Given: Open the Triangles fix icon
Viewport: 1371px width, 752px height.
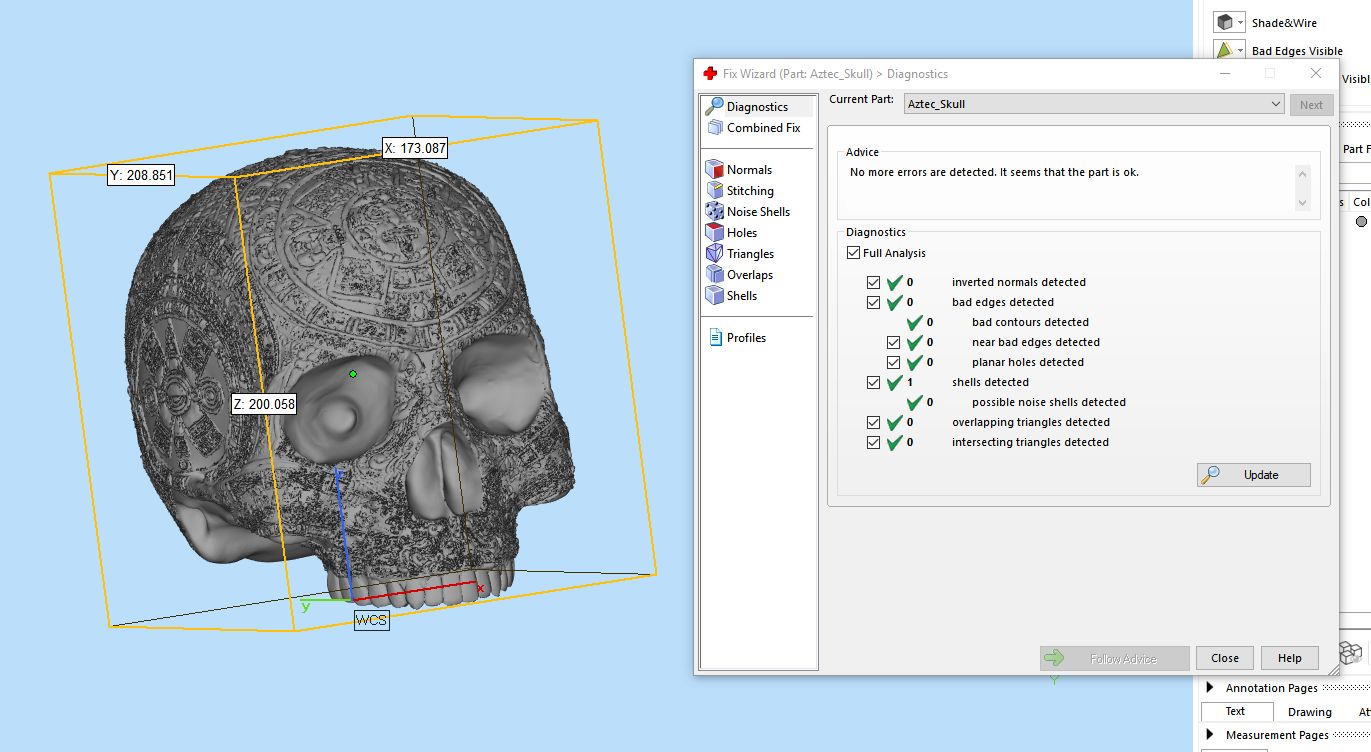Looking at the screenshot, I should 714,254.
